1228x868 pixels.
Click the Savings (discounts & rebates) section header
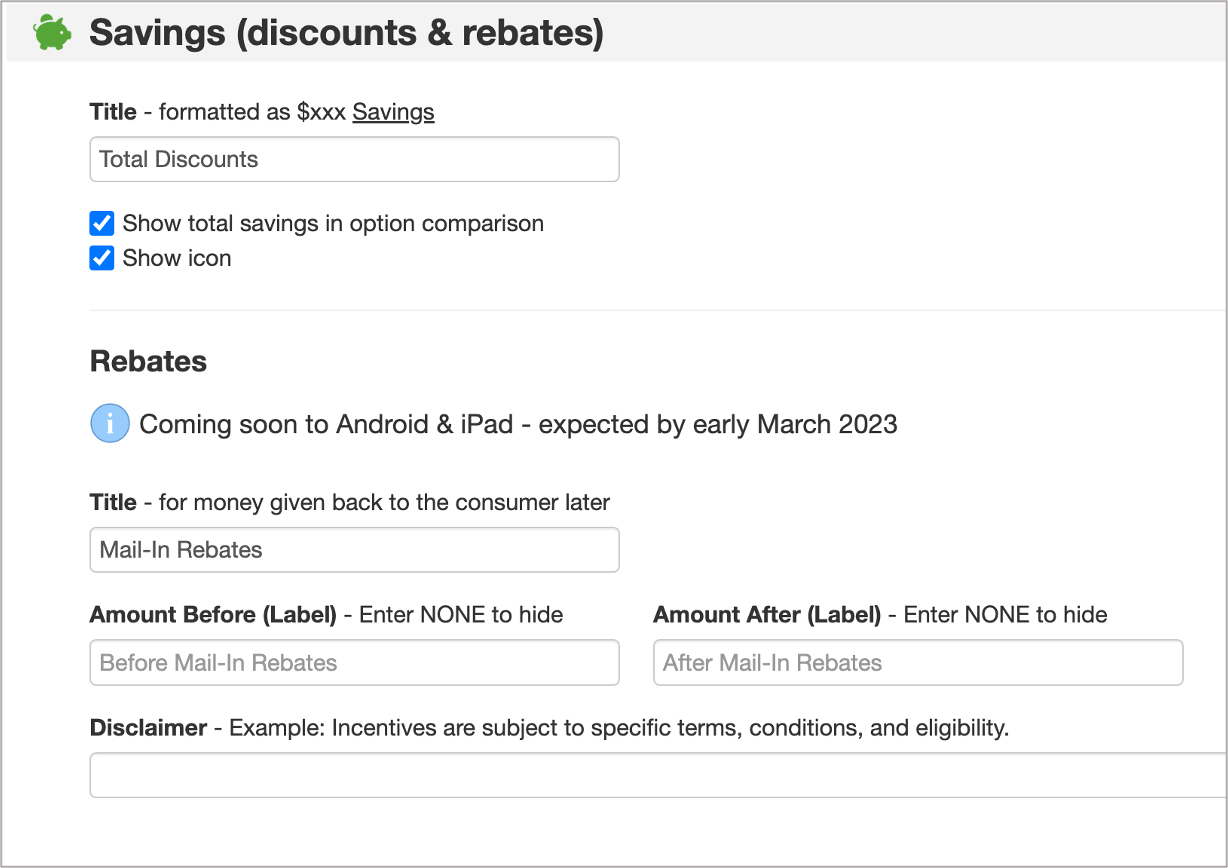(x=346, y=33)
